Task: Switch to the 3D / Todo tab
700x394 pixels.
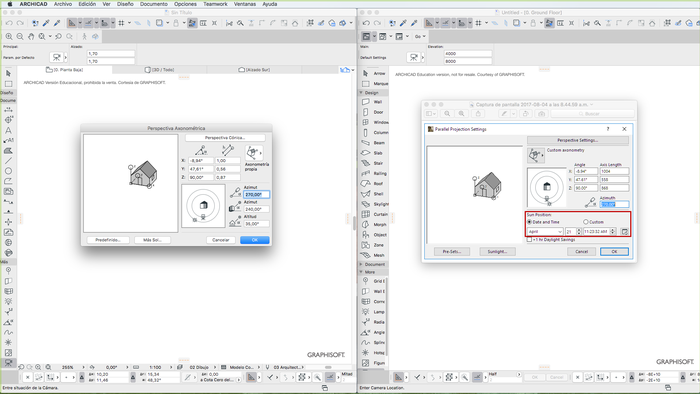Action: pos(159,70)
